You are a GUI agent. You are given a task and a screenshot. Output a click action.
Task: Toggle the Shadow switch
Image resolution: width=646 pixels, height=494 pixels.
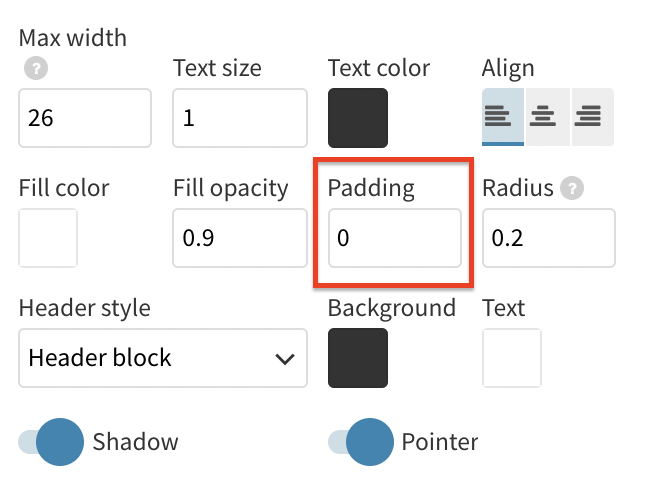[51, 442]
